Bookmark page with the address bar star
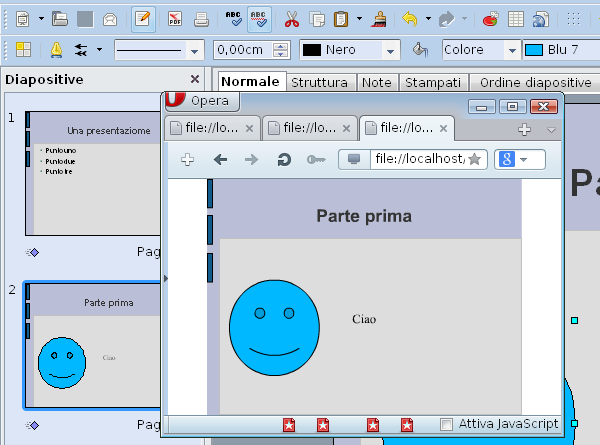Viewport: 600px width, 445px height. coord(474,159)
